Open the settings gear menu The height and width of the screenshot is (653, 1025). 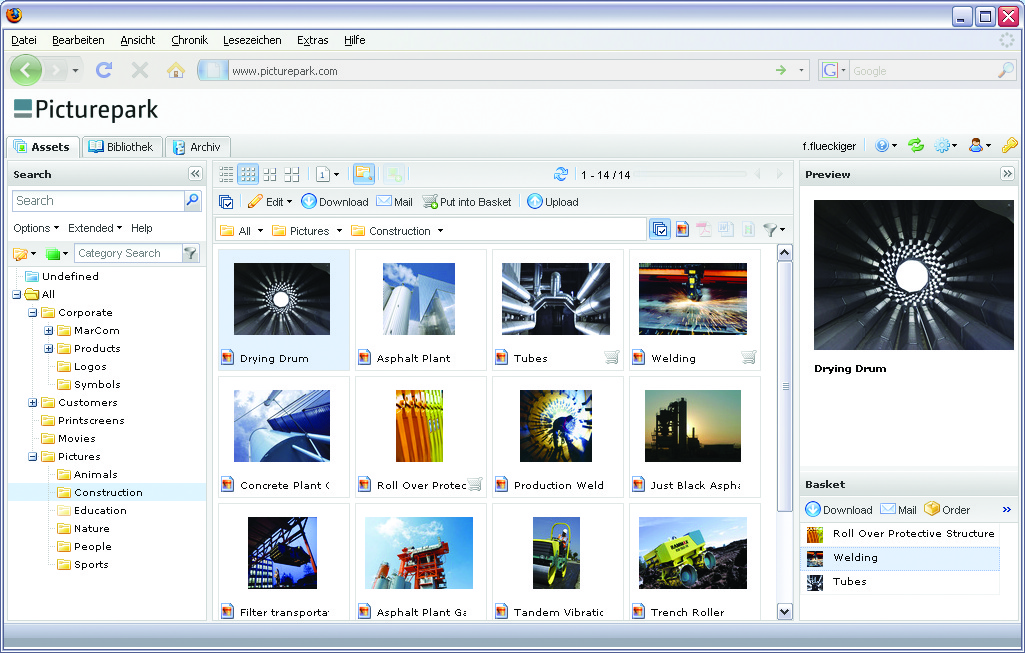click(945, 146)
